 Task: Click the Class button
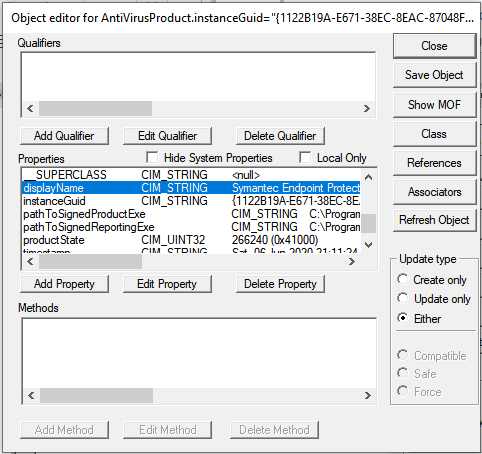(x=434, y=134)
